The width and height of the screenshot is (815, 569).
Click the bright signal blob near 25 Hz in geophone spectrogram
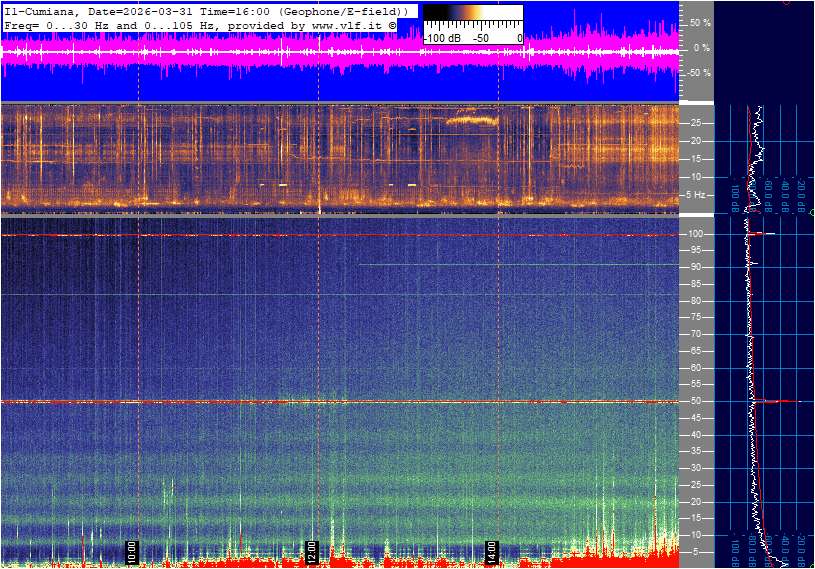[472, 120]
